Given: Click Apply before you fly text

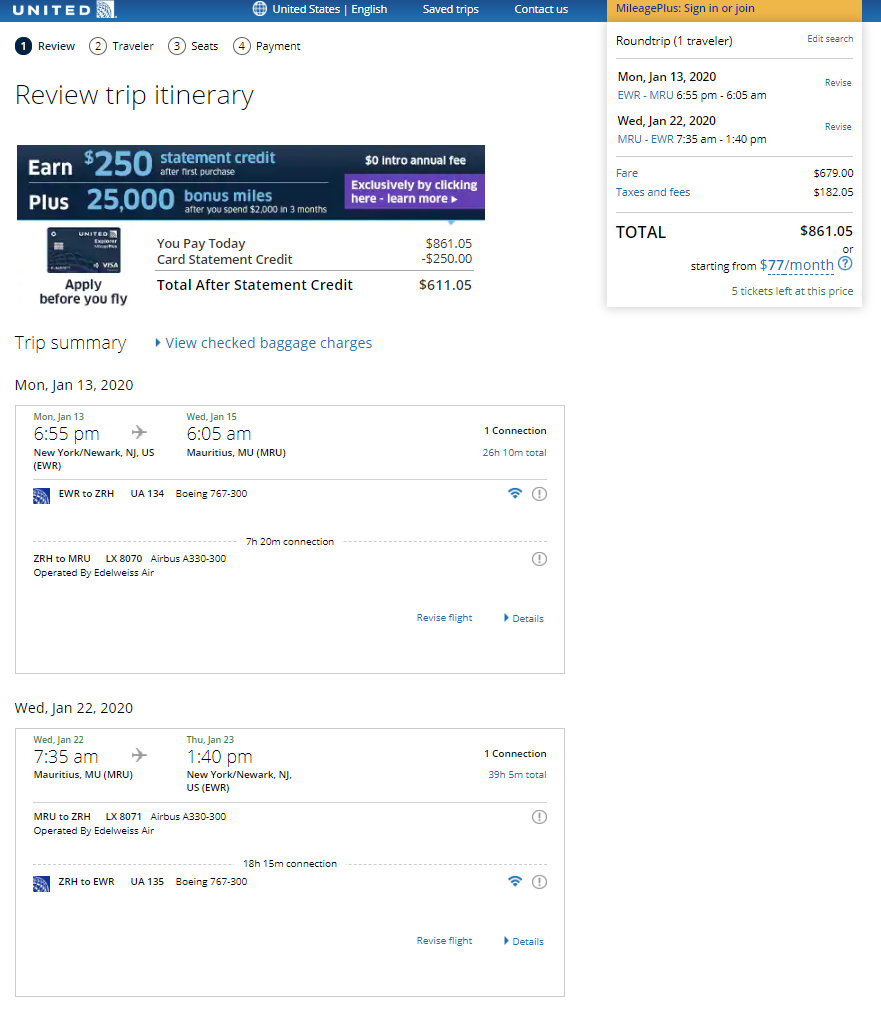Looking at the screenshot, I should pyautogui.click(x=84, y=292).
